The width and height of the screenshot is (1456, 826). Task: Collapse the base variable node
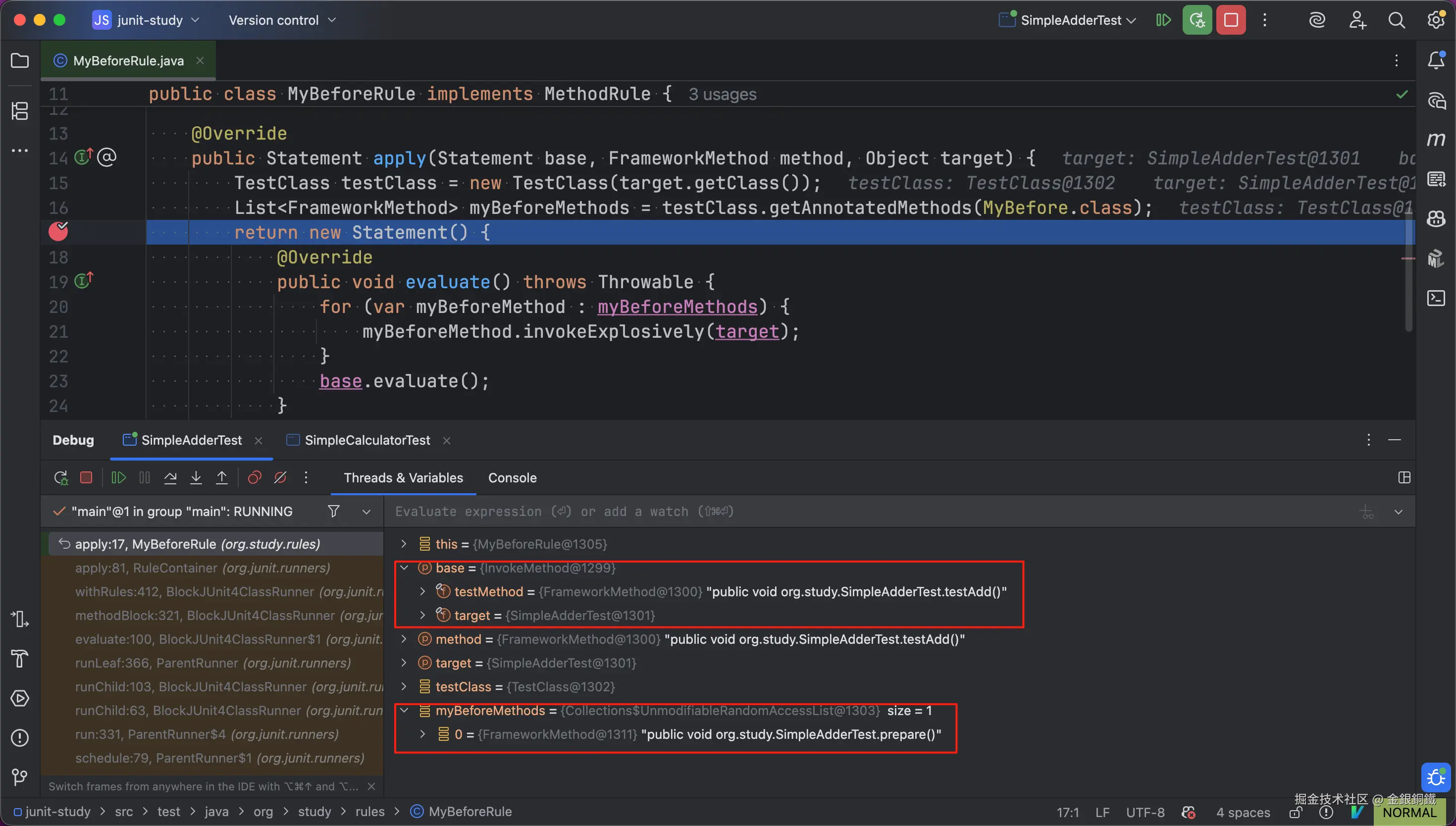tap(404, 568)
